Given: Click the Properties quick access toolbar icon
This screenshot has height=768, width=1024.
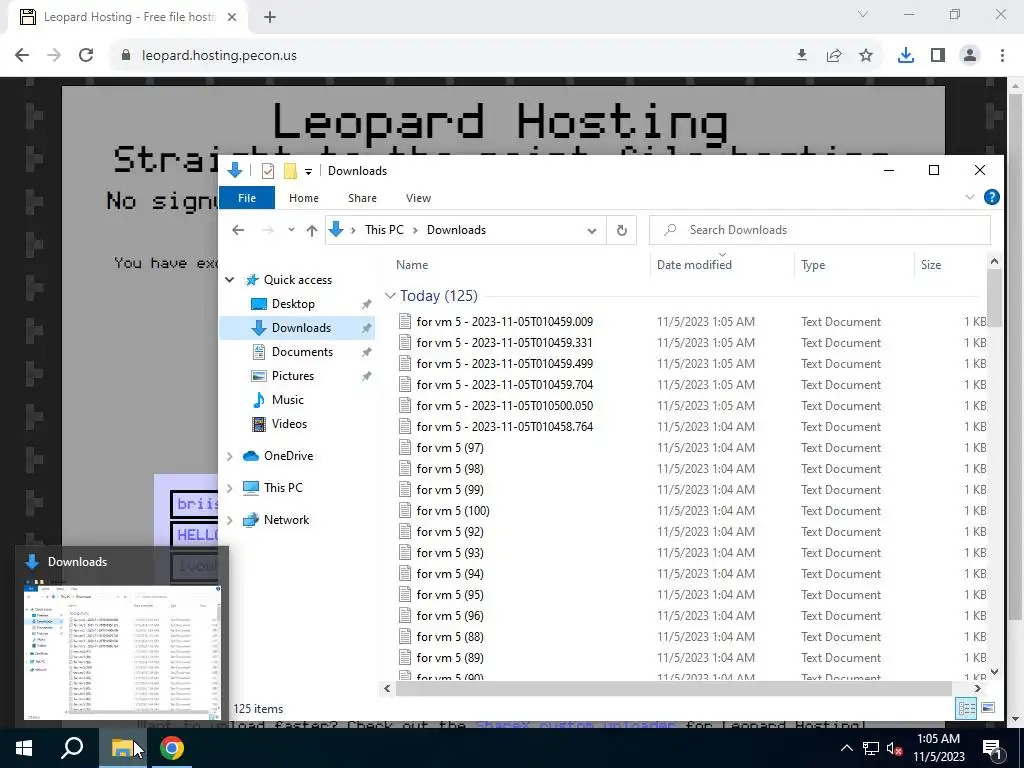Looking at the screenshot, I should (268, 171).
